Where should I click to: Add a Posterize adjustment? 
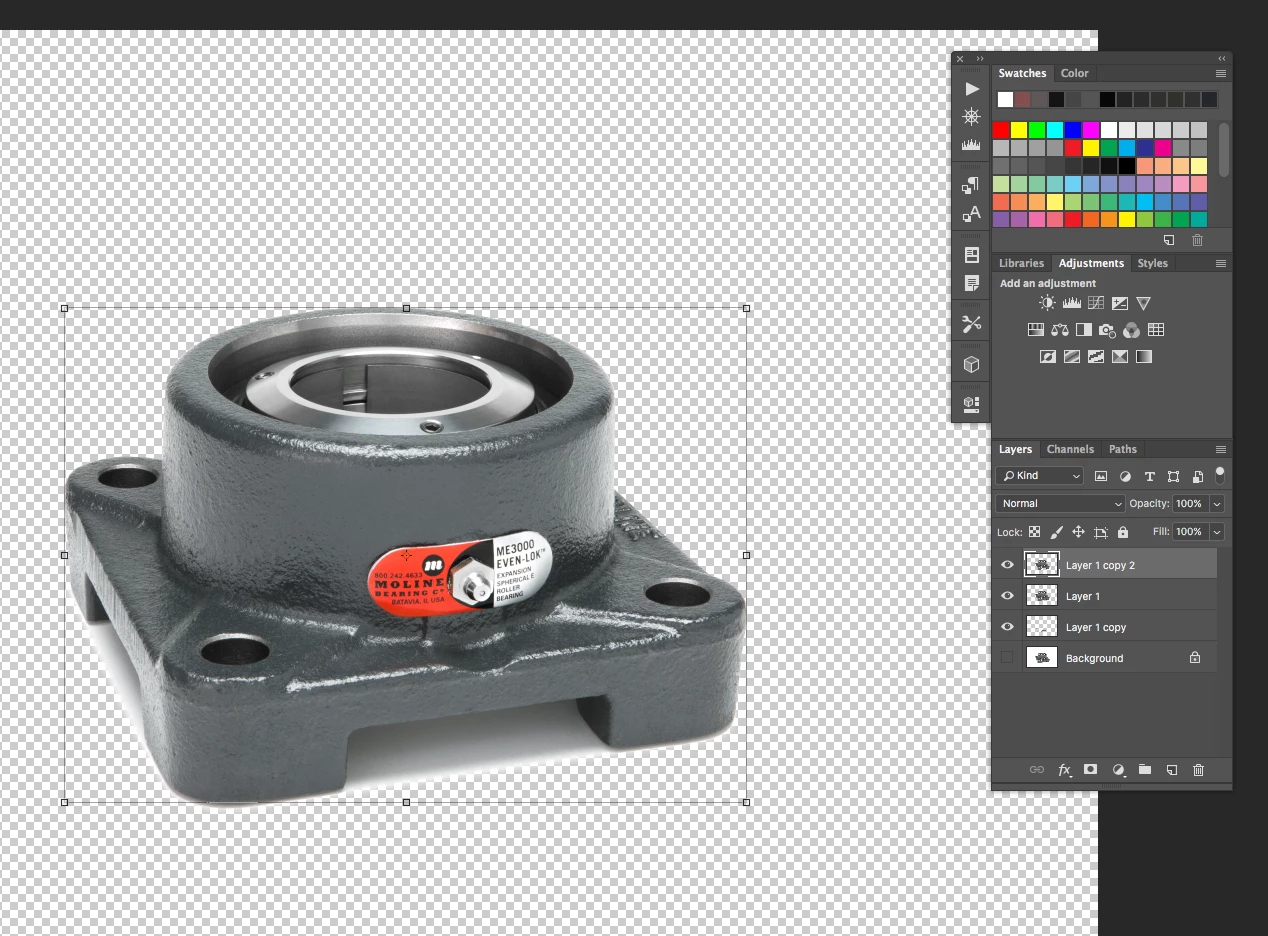(1071, 357)
